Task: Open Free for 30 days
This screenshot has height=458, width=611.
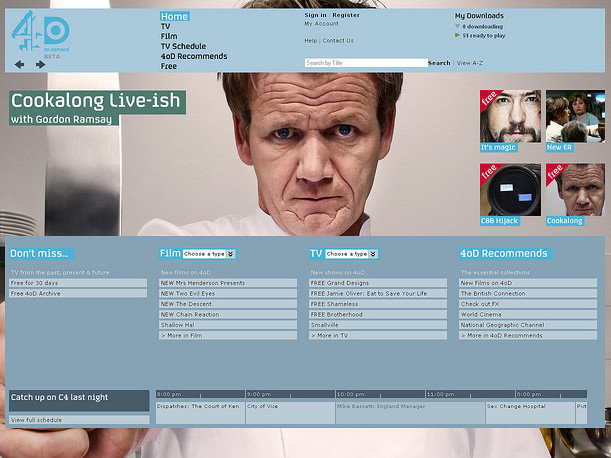Action: pos(78,283)
